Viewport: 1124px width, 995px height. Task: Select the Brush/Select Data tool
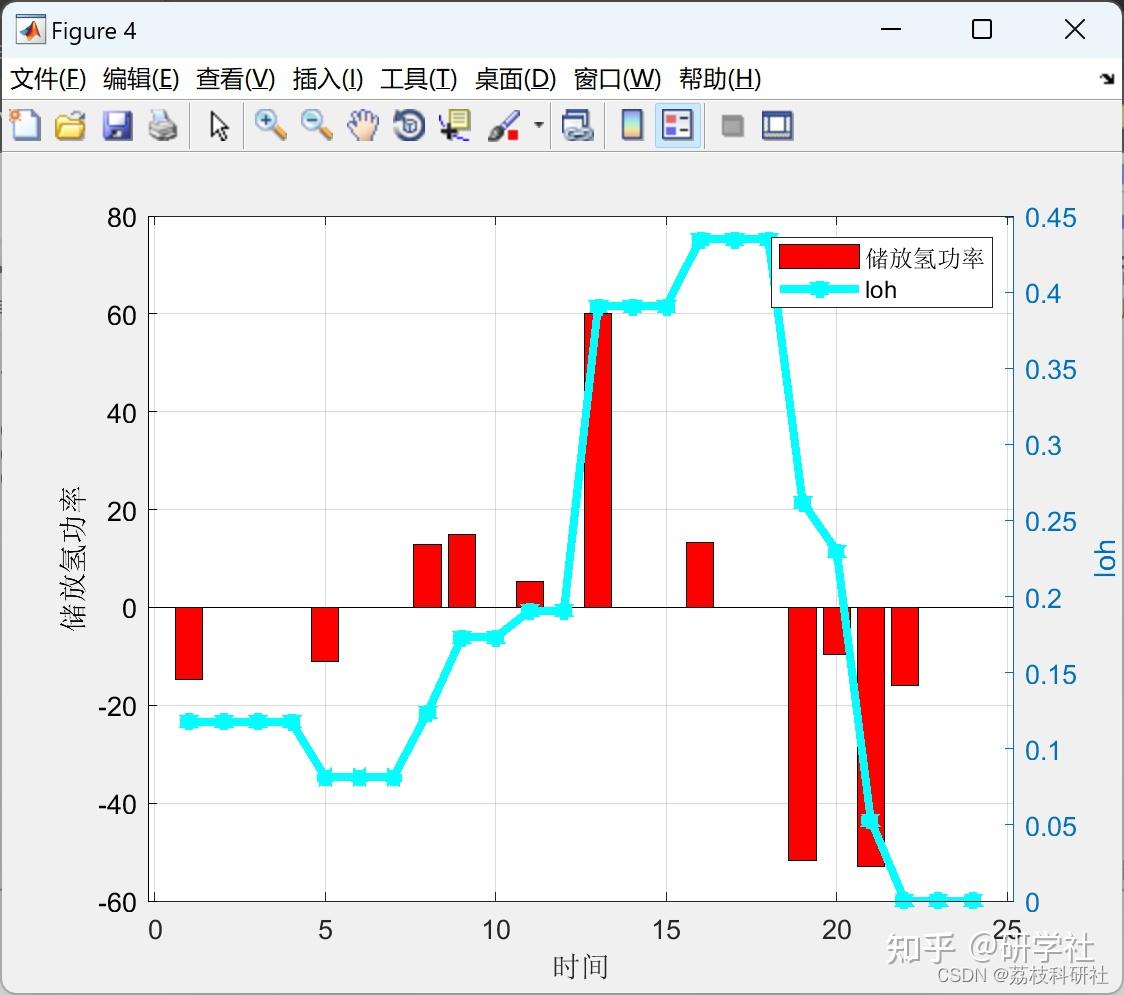click(x=504, y=125)
